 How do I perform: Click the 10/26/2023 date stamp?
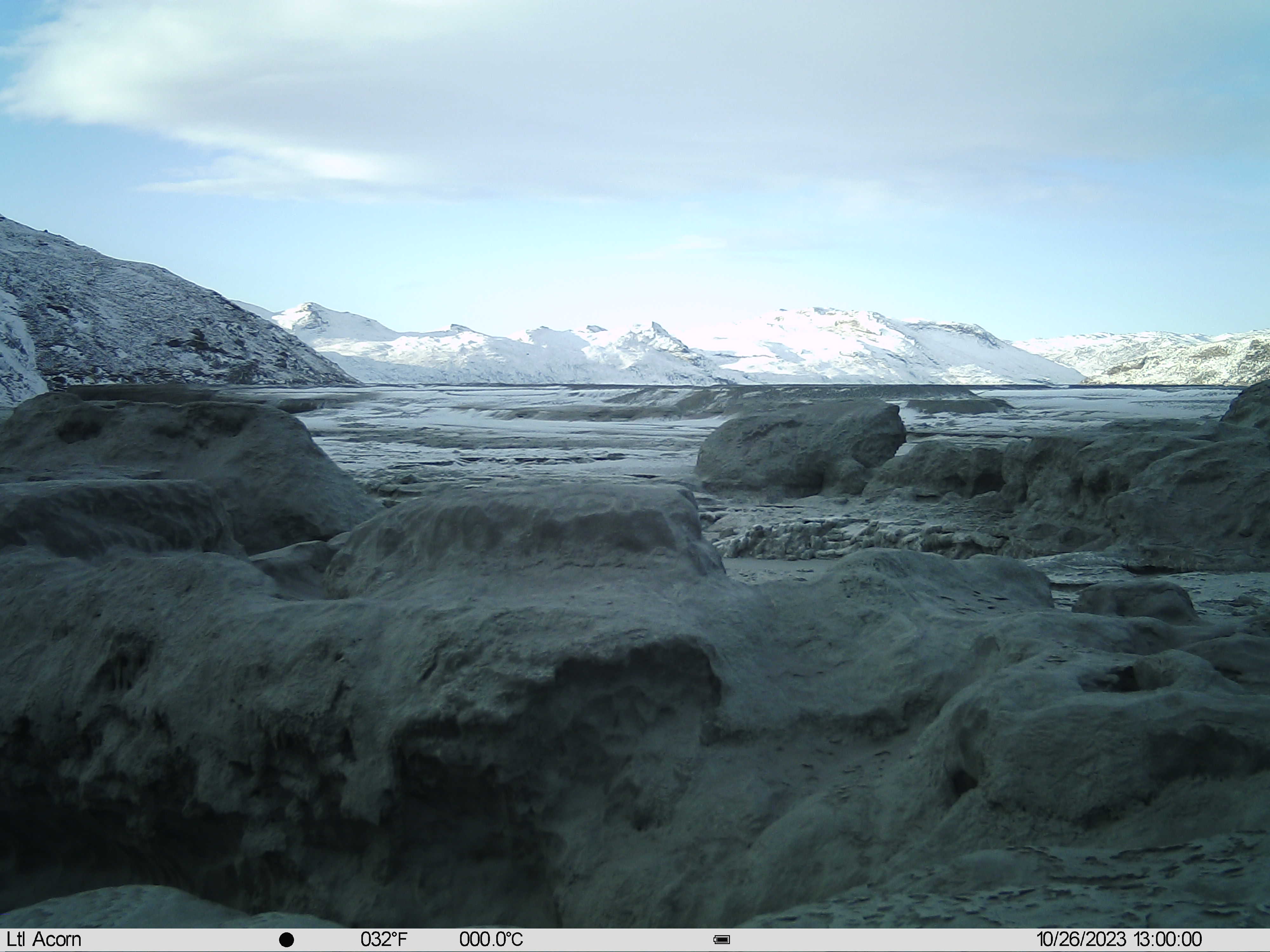(1081, 939)
